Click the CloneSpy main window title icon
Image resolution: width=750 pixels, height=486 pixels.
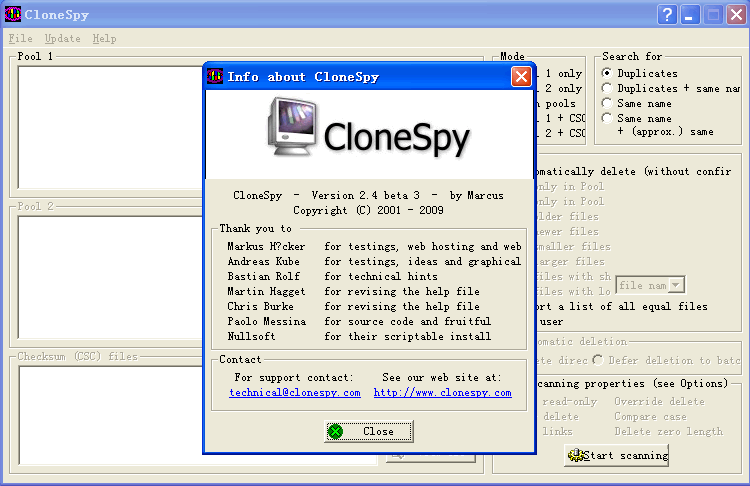tap(13, 14)
